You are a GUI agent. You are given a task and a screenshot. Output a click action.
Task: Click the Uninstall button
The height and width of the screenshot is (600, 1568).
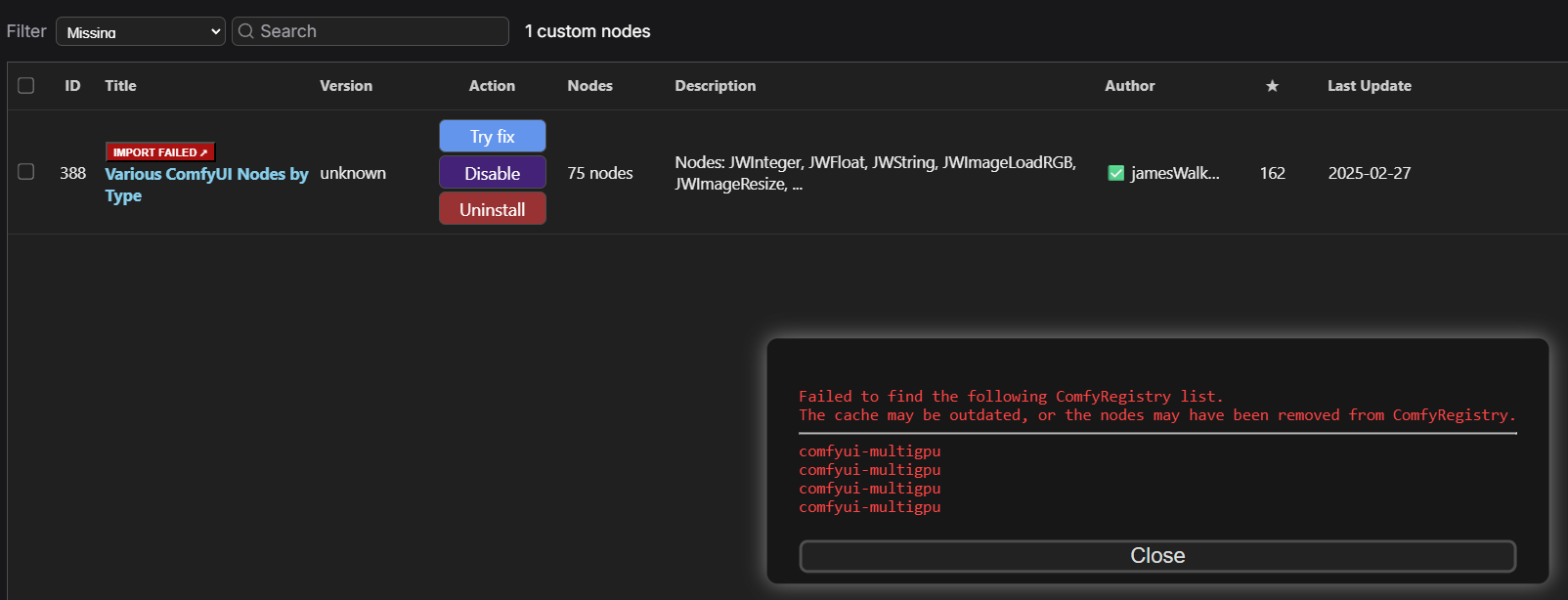pyautogui.click(x=493, y=209)
